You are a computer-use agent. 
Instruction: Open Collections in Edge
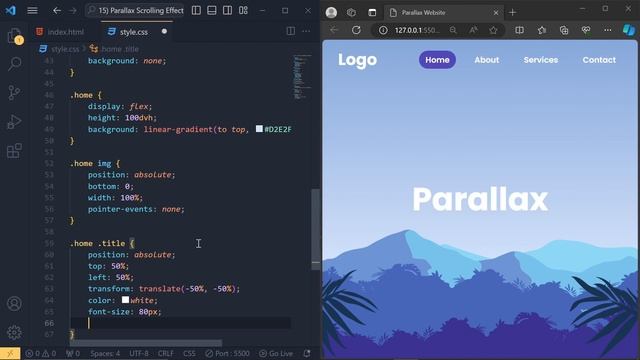tap(564, 30)
